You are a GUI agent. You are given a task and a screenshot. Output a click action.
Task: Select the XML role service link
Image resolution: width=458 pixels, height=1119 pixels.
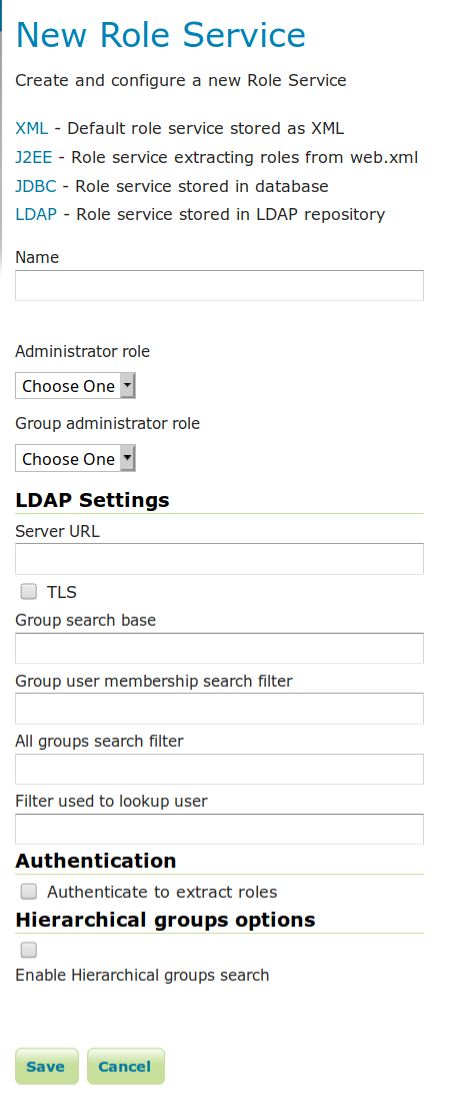(x=32, y=128)
